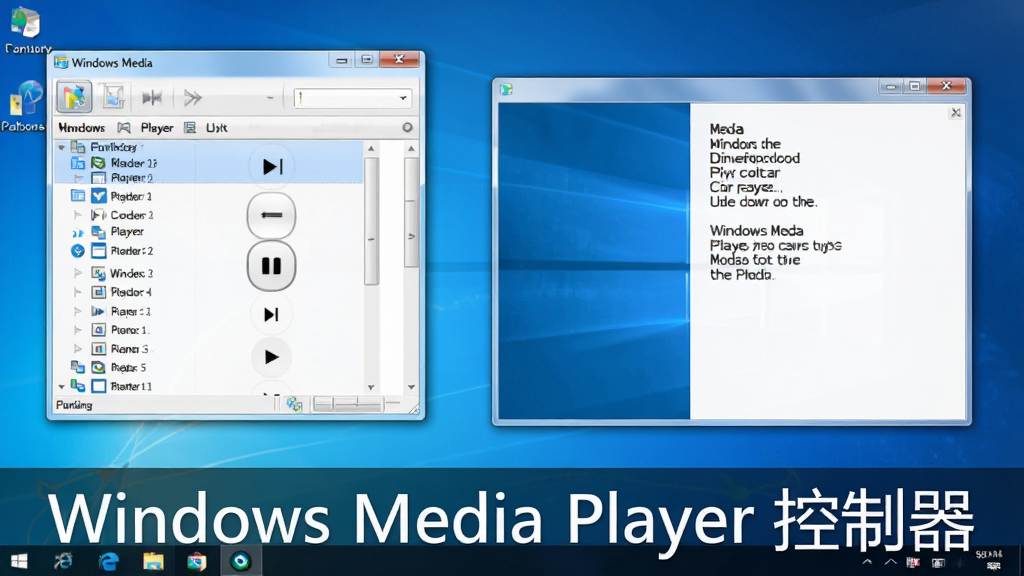Open the Player menu

pos(157,127)
